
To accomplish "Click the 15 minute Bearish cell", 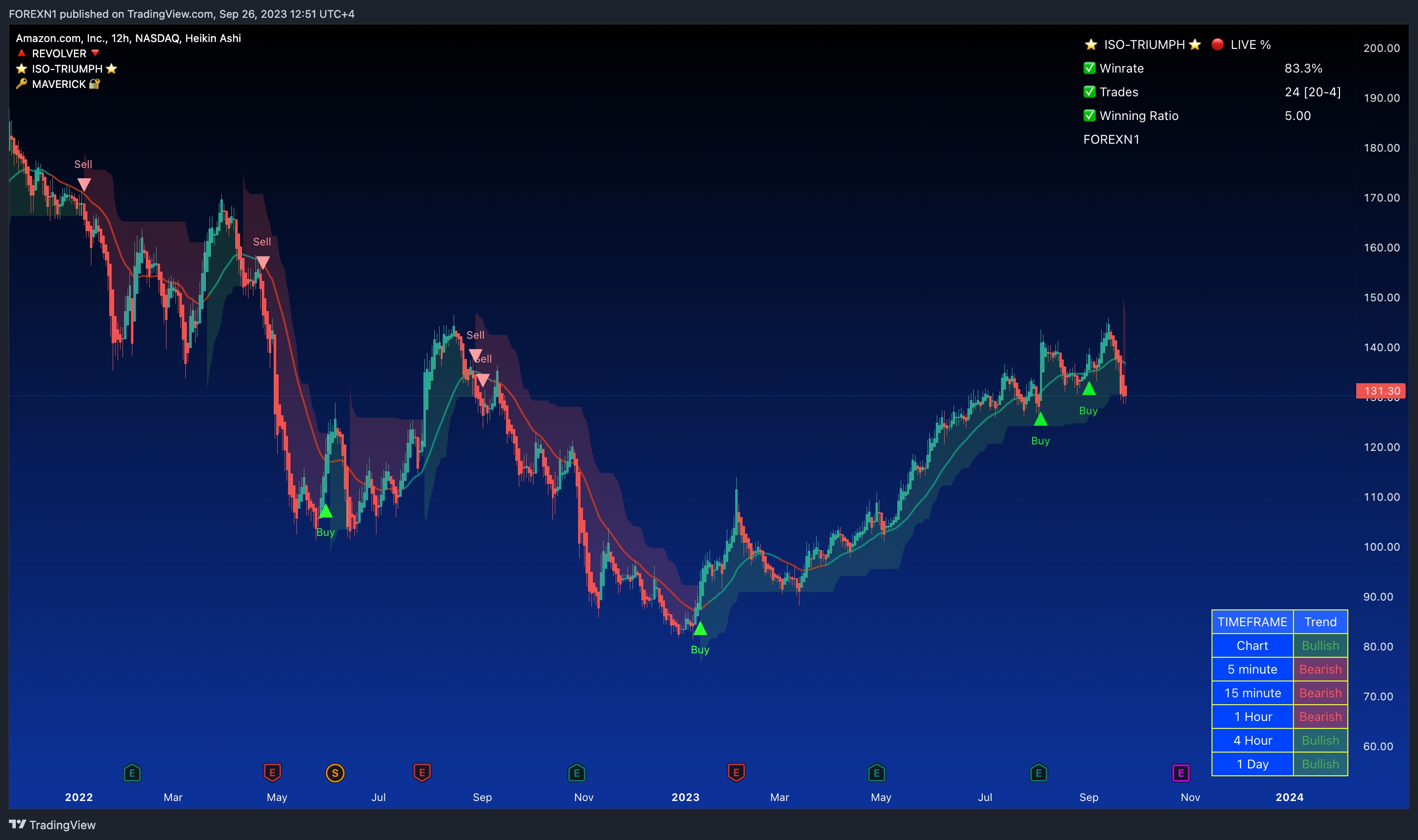I will pos(1320,693).
